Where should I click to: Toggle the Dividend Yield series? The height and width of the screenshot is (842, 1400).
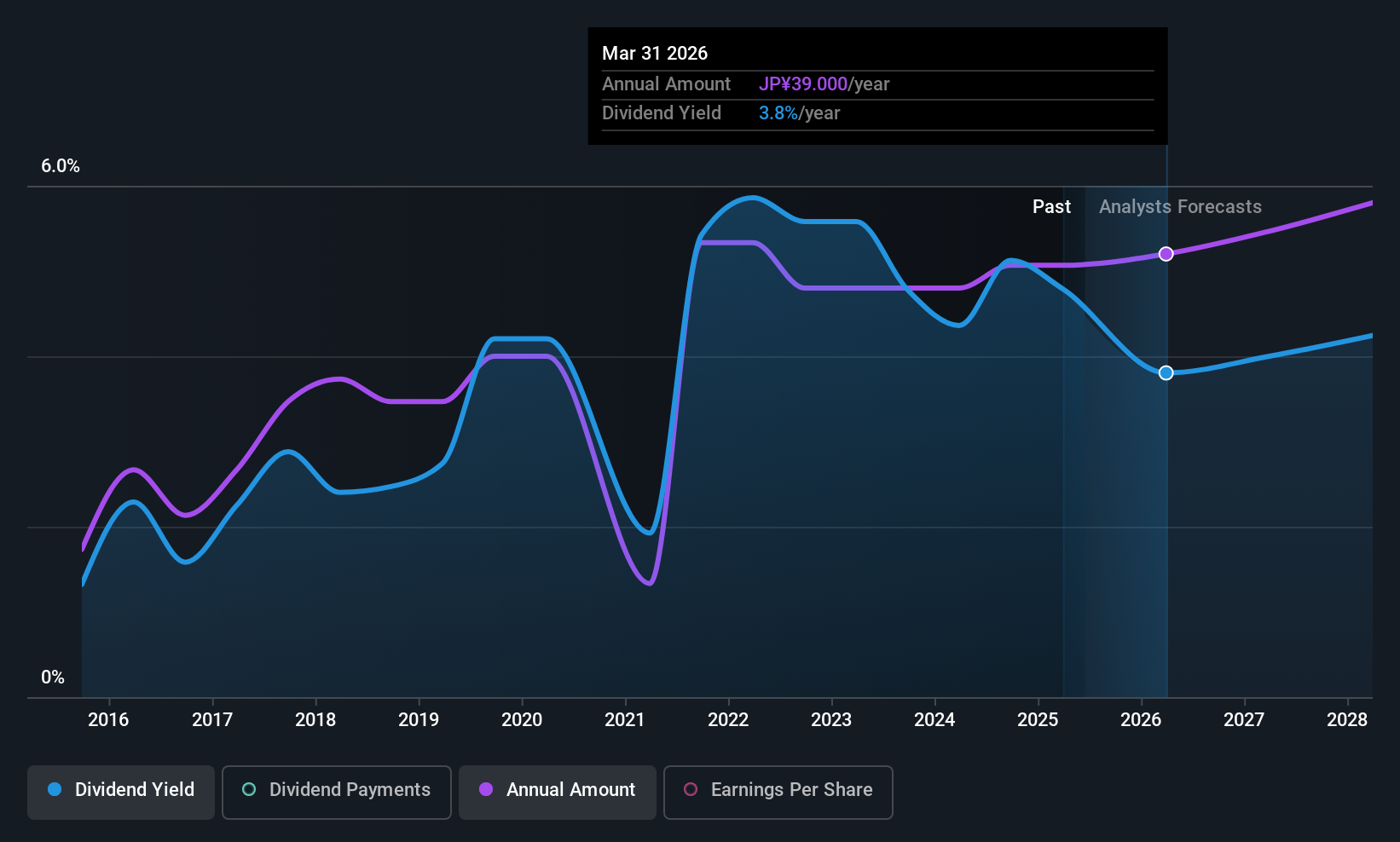coord(121,792)
